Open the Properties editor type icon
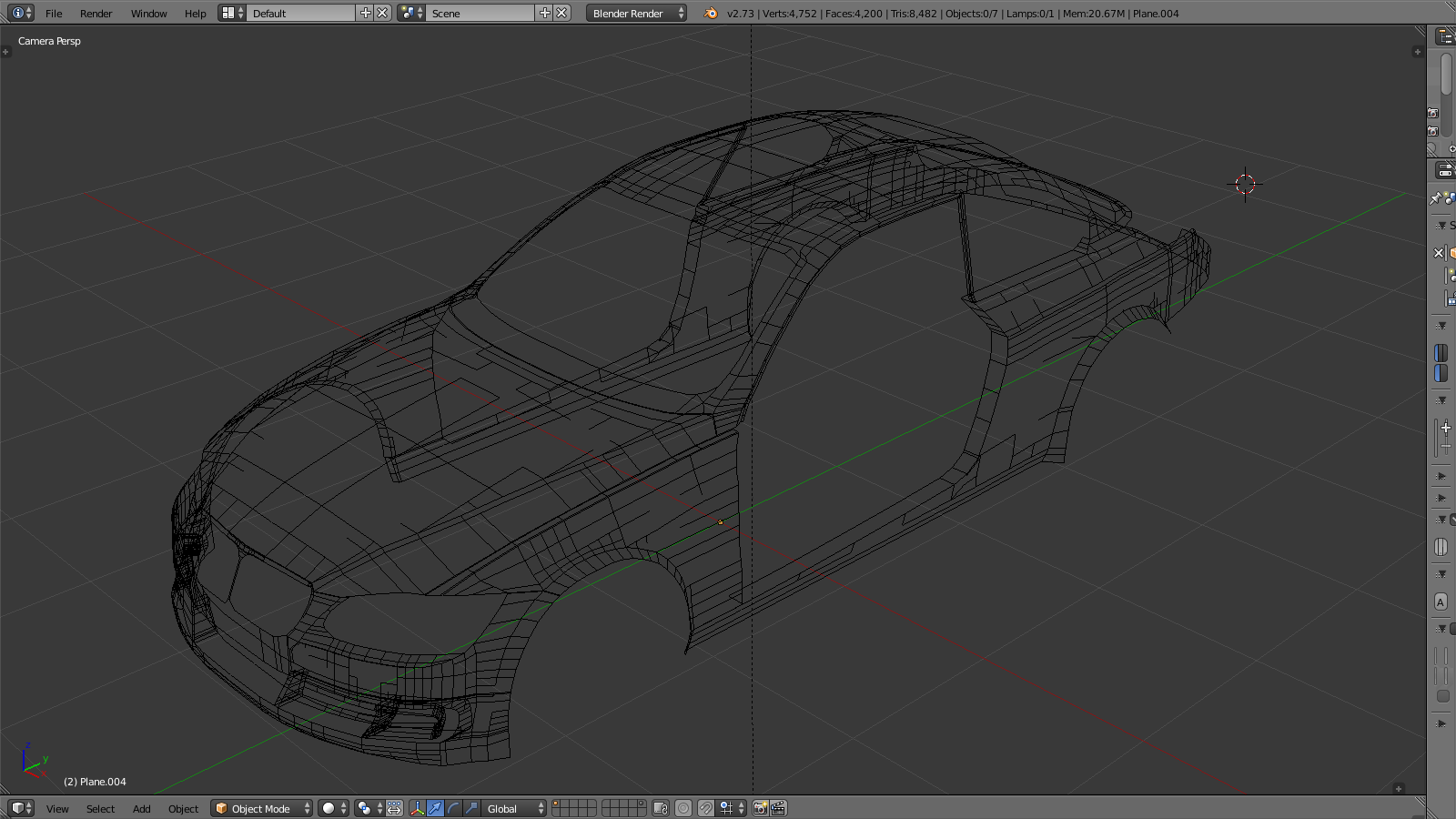 coord(1445,170)
